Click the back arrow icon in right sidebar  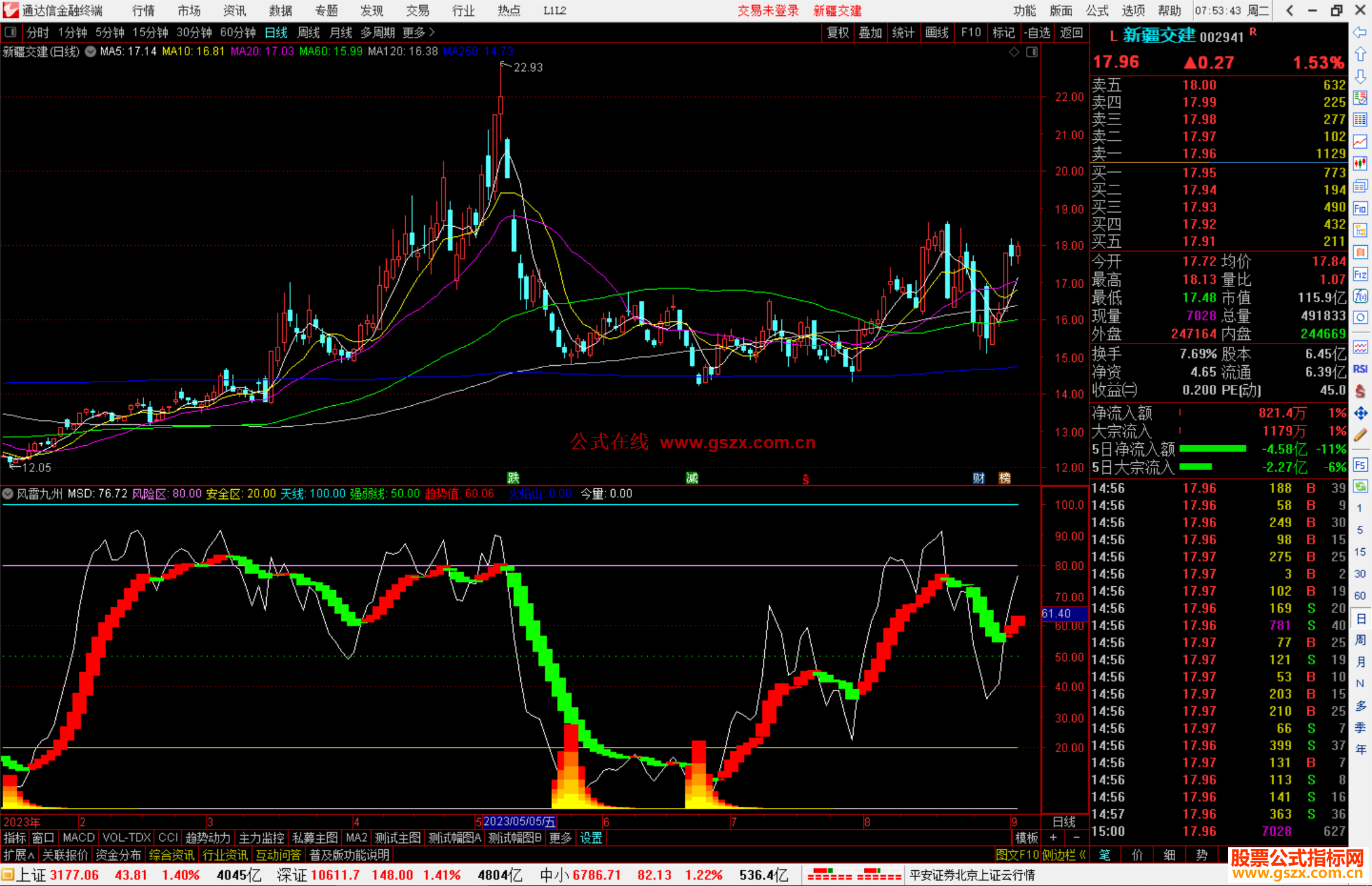pyautogui.click(x=1360, y=32)
